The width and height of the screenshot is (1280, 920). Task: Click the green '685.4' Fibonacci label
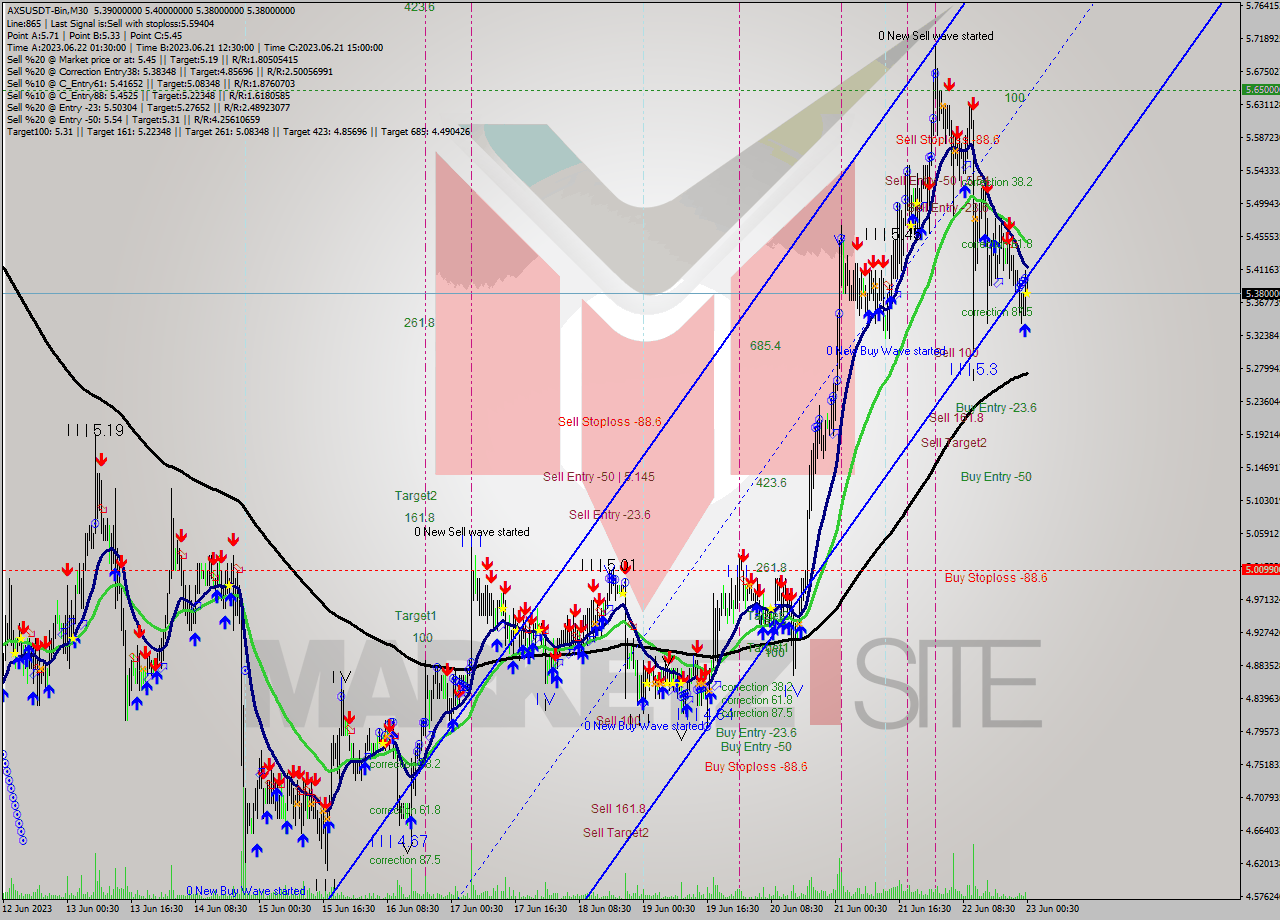coord(765,345)
